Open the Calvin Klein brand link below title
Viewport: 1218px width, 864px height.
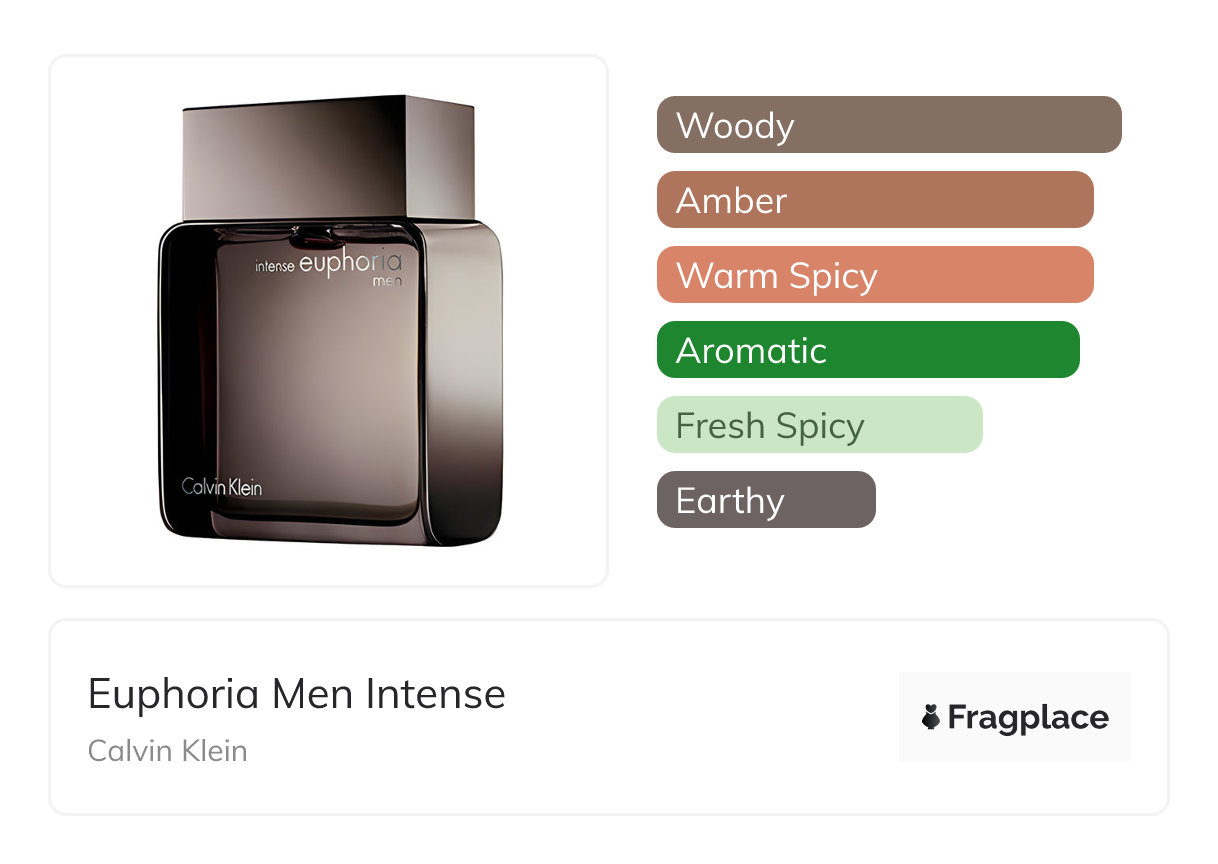(168, 750)
